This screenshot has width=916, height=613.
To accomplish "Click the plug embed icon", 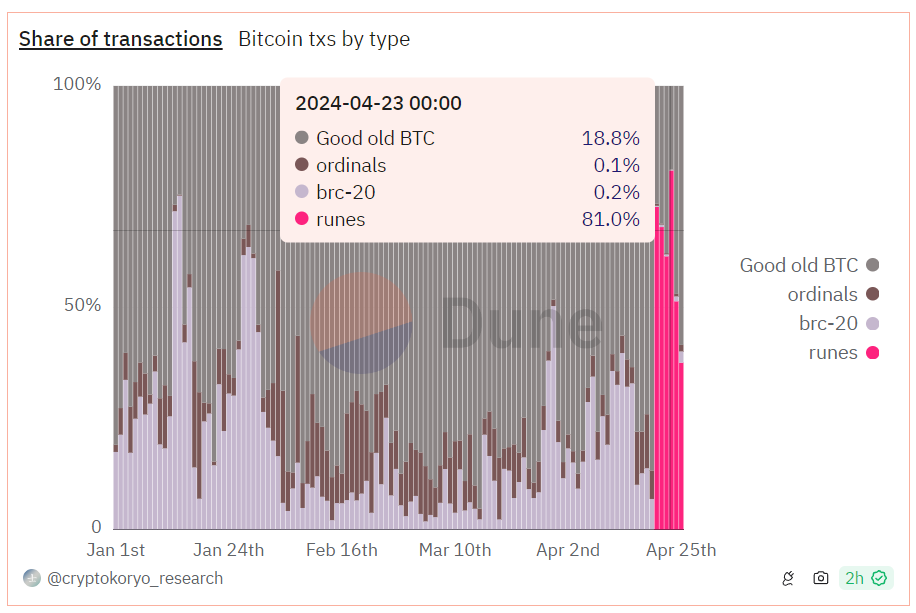I will click(788, 578).
